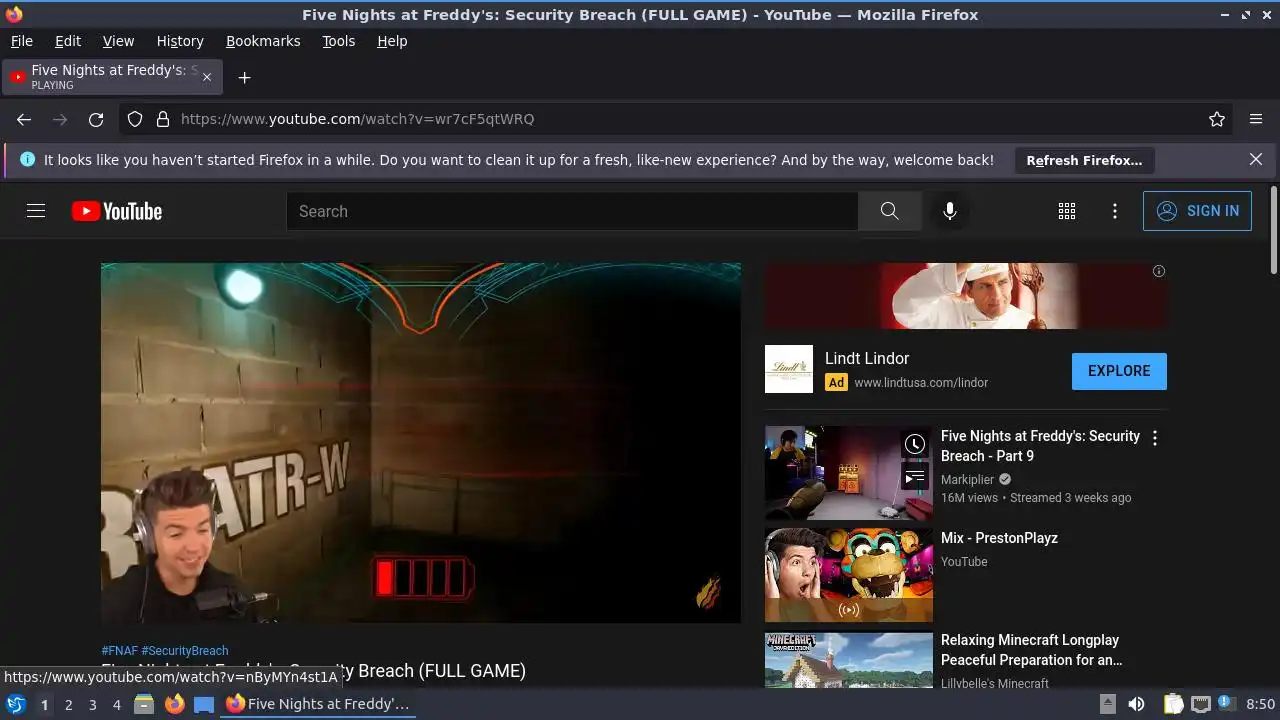This screenshot has height=720, width=1280.
Task: Open the volume speaker tray icon
Action: point(1136,704)
